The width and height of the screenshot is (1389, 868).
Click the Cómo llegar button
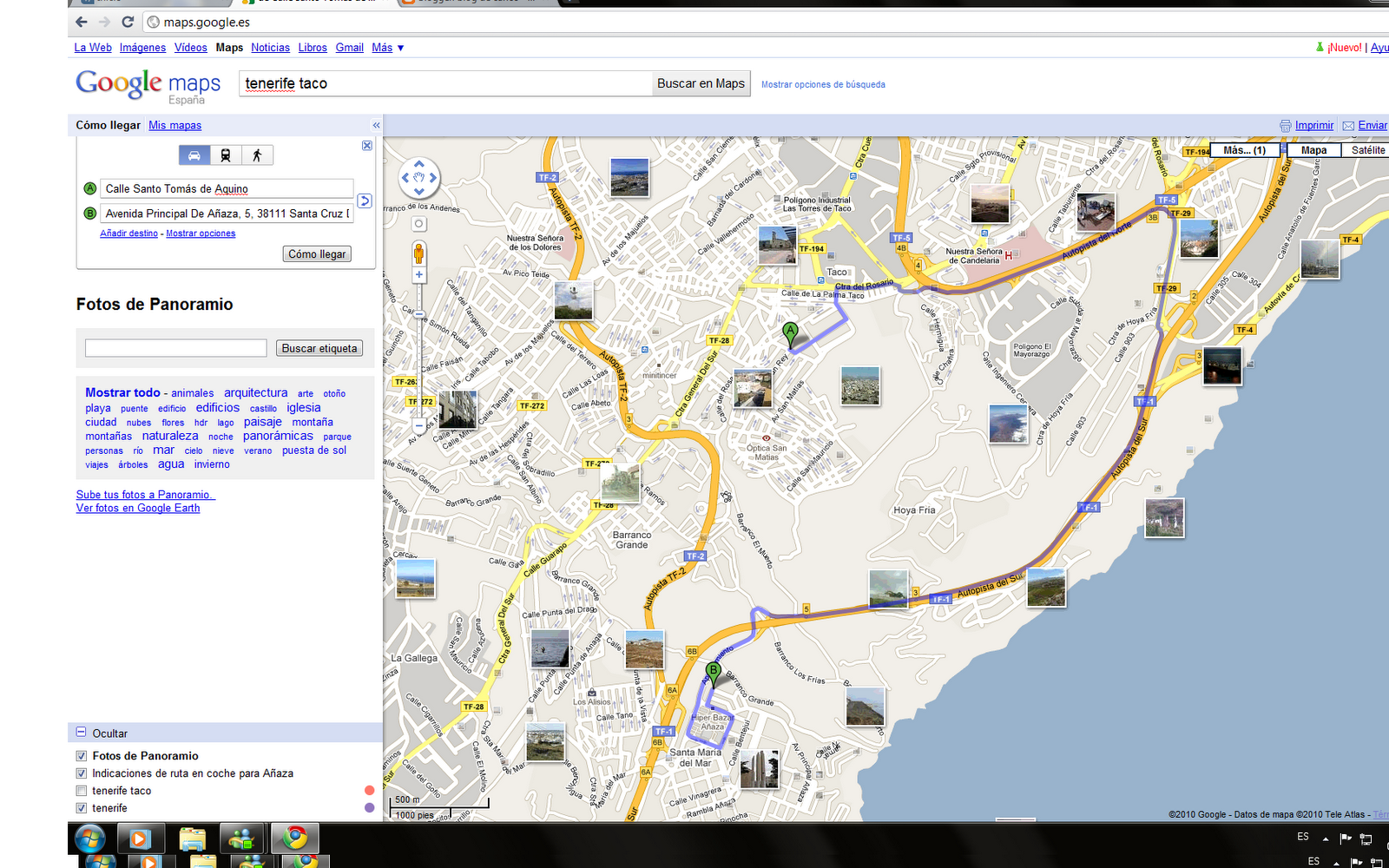click(317, 254)
